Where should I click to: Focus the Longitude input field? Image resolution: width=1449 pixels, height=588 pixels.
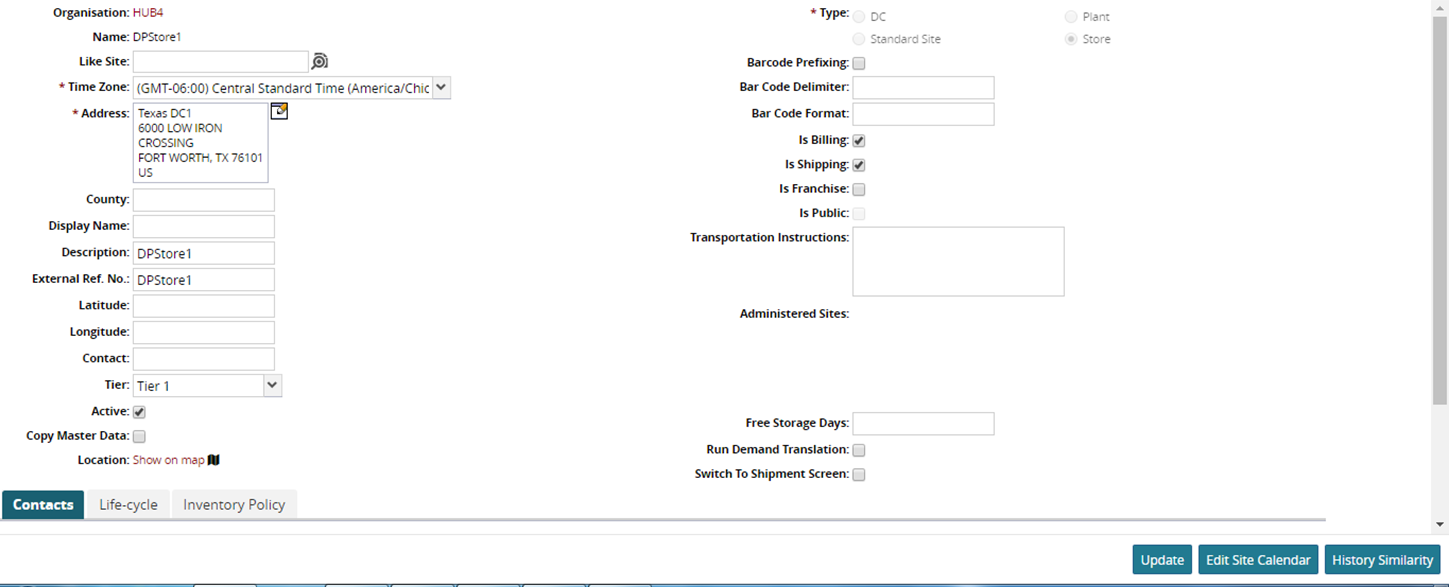coord(204,332)
